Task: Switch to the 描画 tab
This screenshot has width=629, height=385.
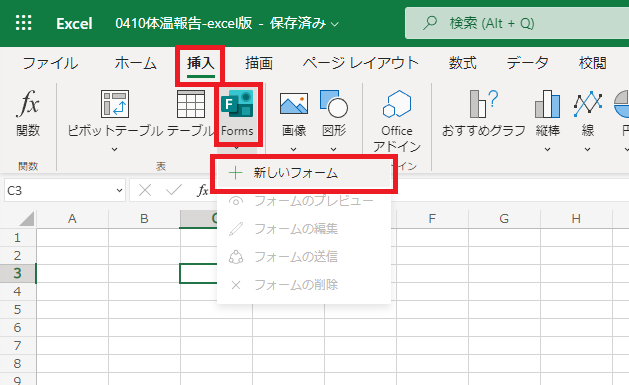Action: pos(259,63)
